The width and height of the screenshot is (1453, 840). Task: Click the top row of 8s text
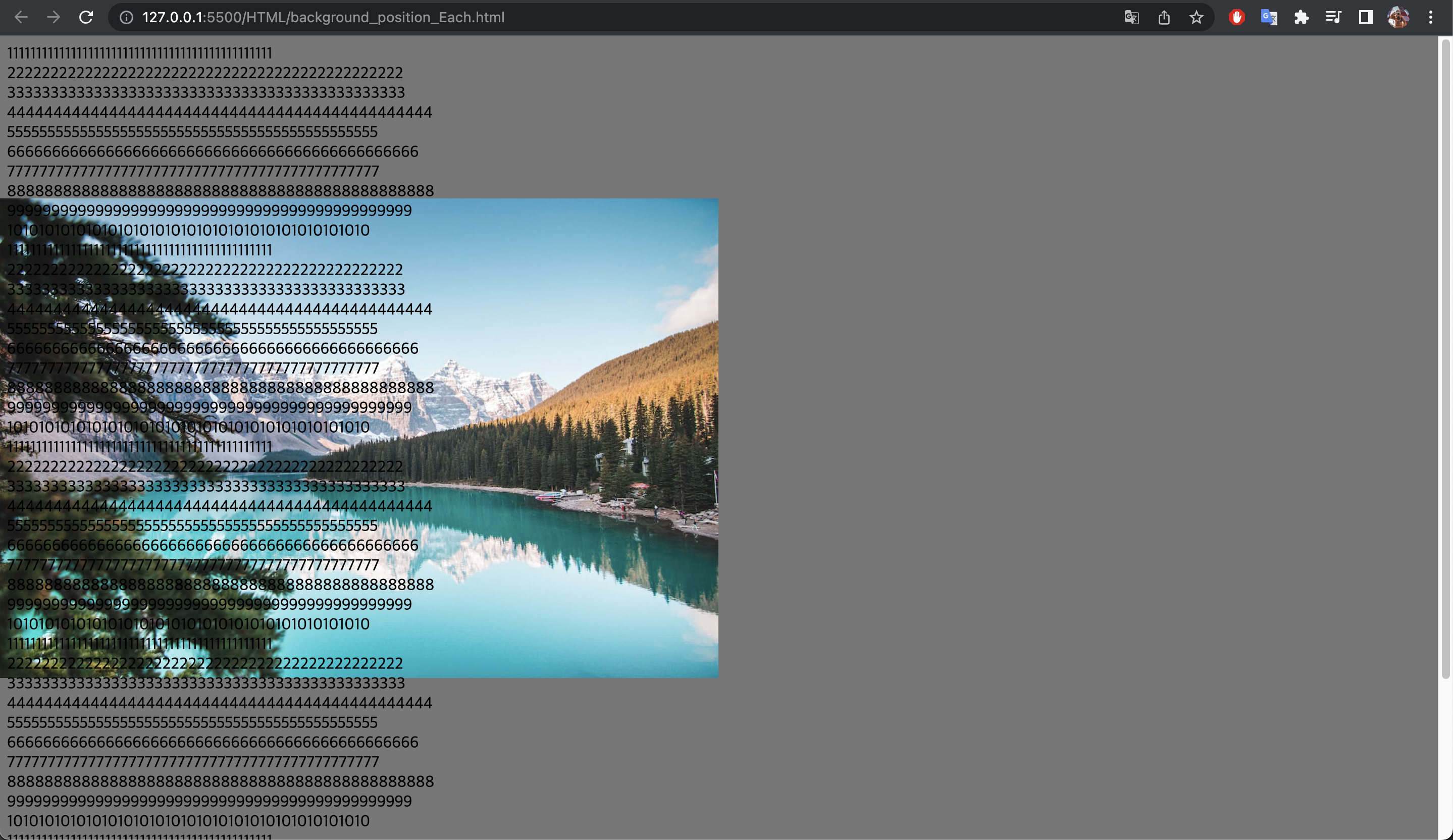(220, 191)
